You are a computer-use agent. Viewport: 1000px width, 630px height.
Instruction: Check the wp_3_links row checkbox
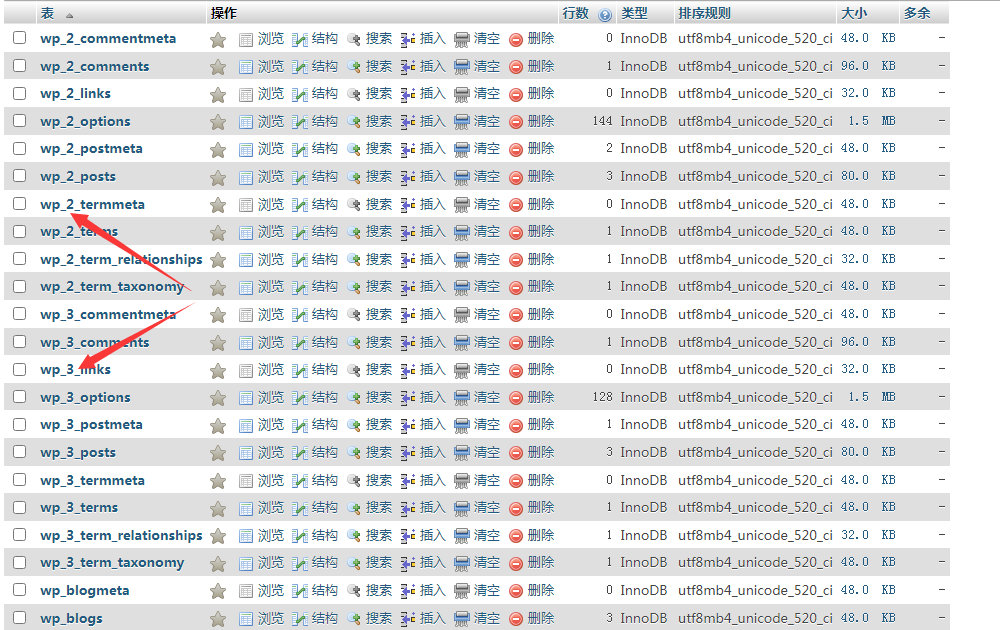coord(20,369)
